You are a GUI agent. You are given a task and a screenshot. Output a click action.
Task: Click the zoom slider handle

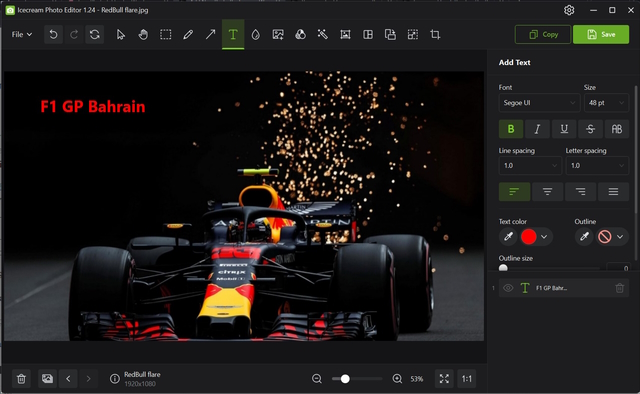(x=345, y=379)
